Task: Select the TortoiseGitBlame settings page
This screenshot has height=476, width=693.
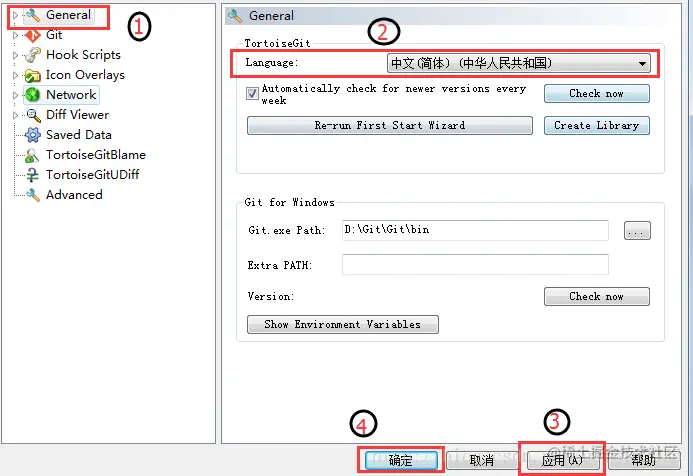Action: tap(96, 155)
